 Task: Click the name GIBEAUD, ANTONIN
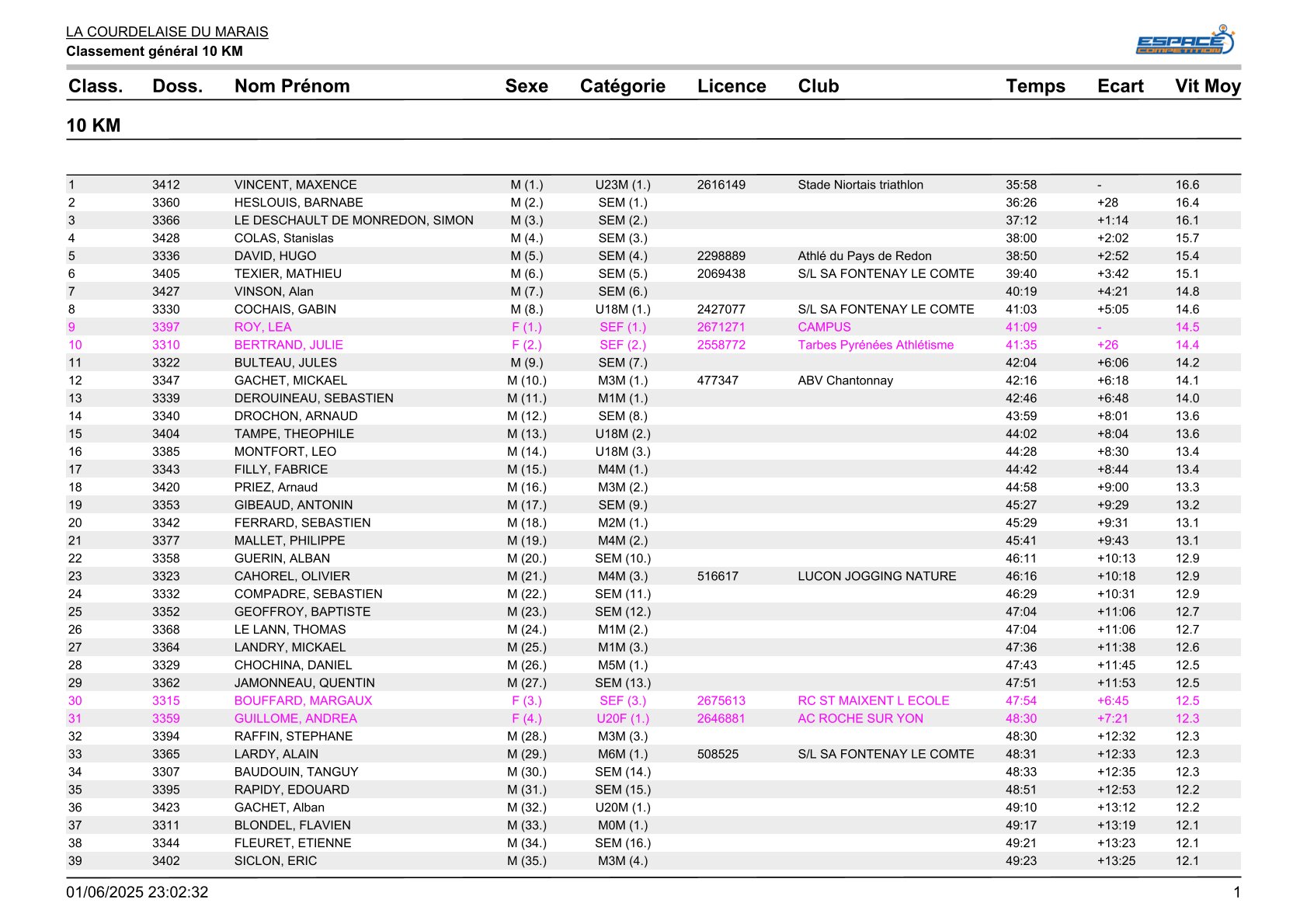tap(294, 506)
